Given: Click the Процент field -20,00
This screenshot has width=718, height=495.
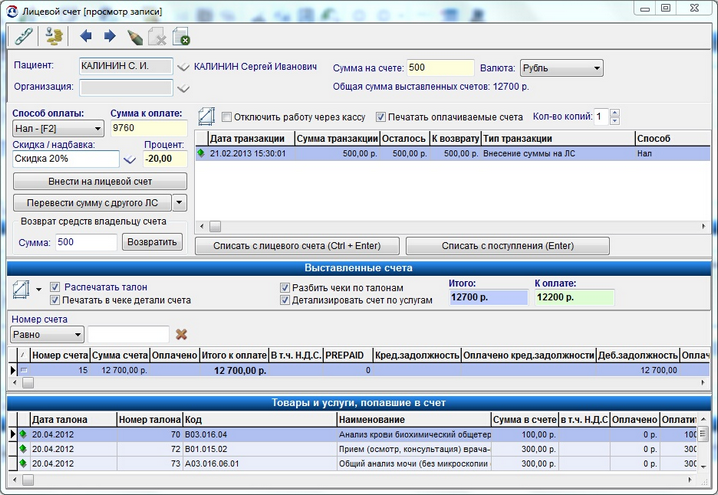Looking at the screenshot, I should coord(165,159).
